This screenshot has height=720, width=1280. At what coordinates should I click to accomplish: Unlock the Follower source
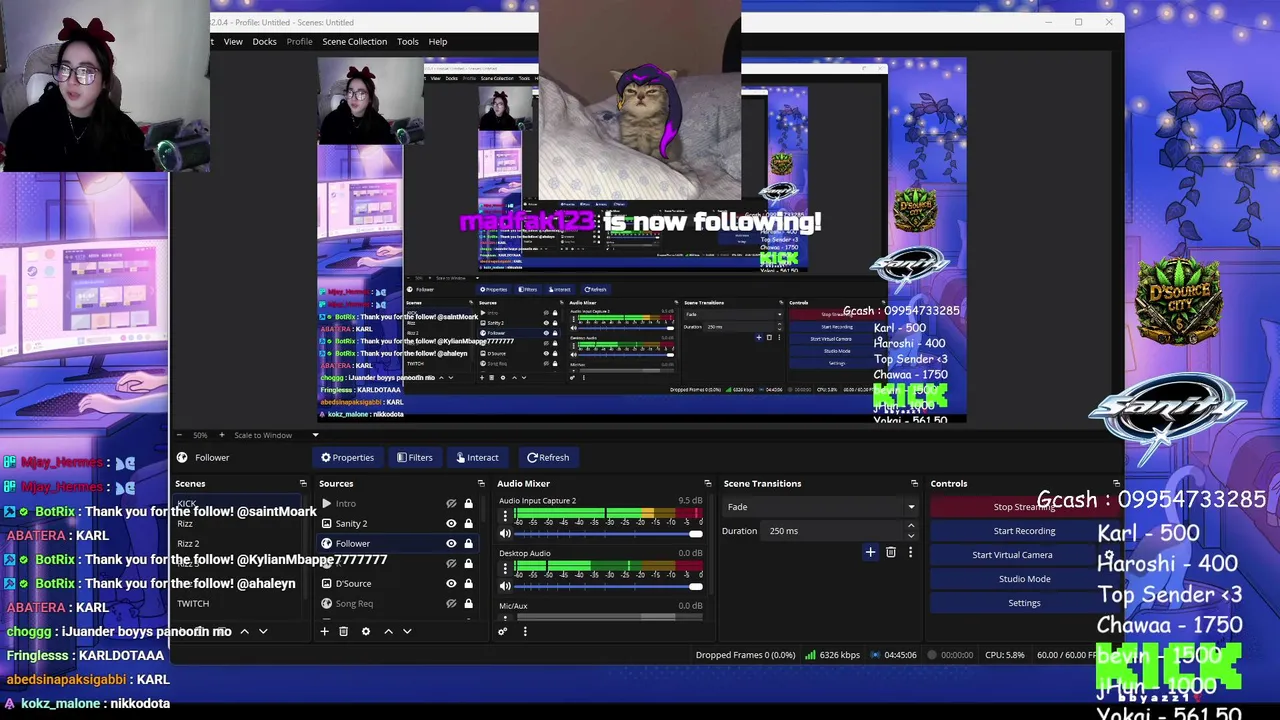[468, 544]
